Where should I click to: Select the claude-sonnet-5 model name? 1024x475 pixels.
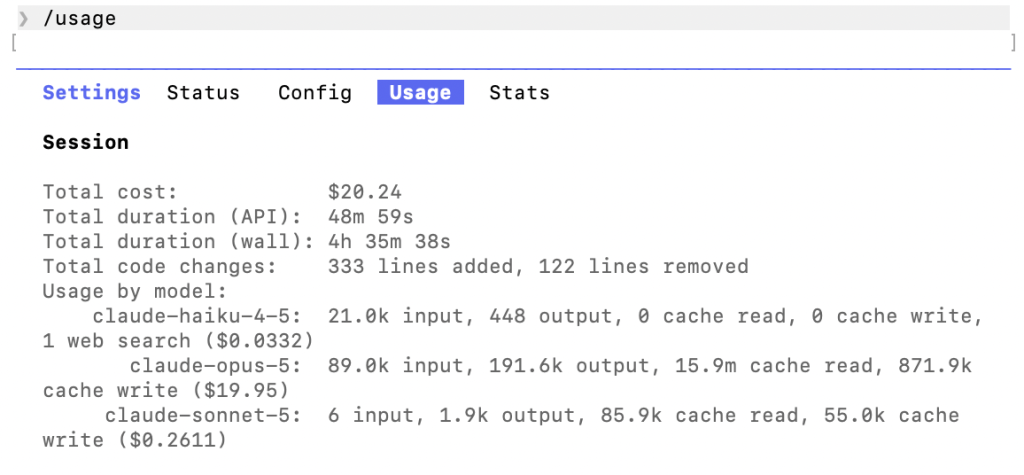pos(203,416)
